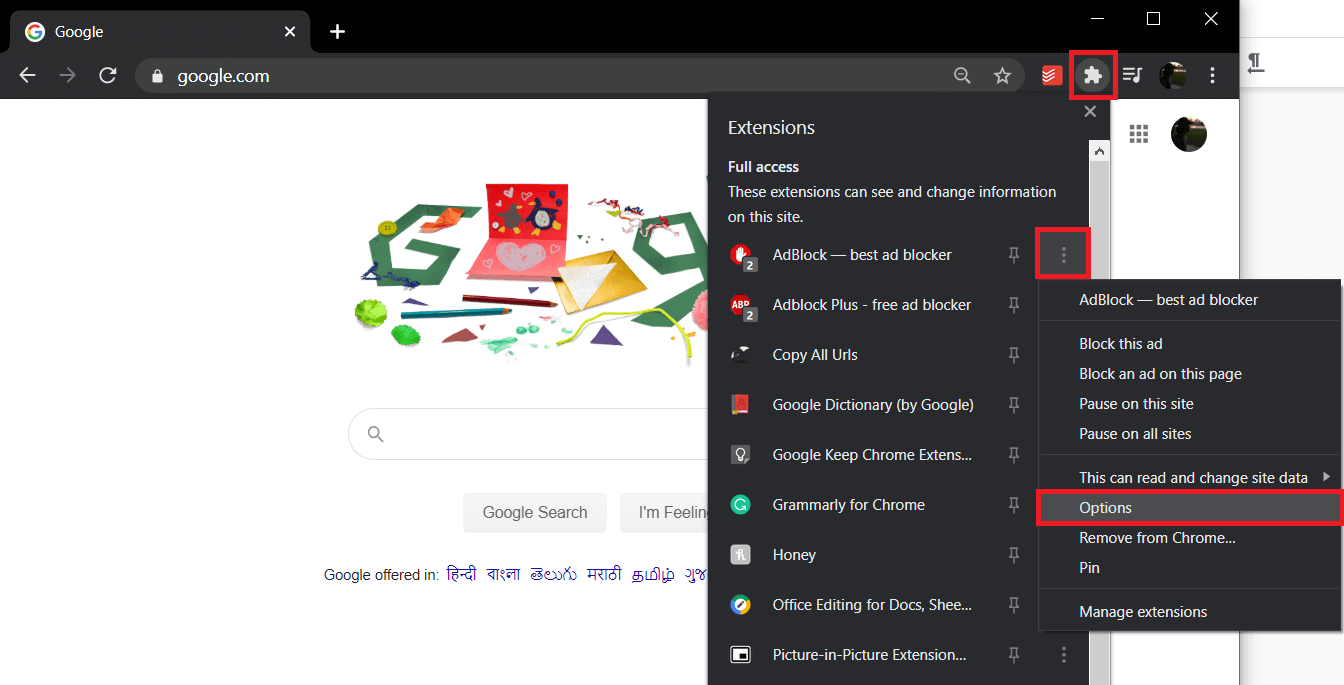Pin Copy All Urls extension
The width and height of the screenshot is (1344, 685).
[1014, 356]
